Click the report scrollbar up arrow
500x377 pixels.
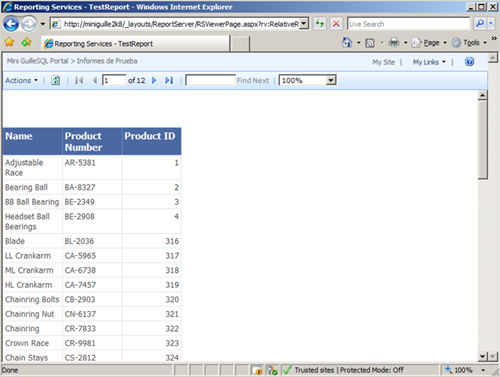point(483,95)
